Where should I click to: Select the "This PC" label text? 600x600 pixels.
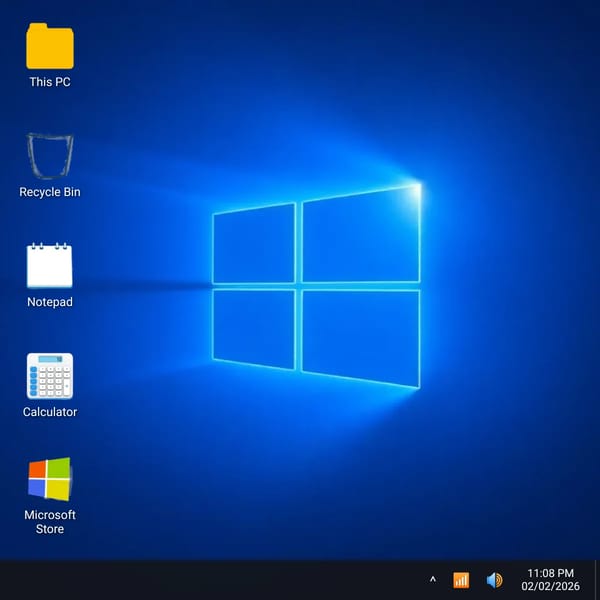50,82
